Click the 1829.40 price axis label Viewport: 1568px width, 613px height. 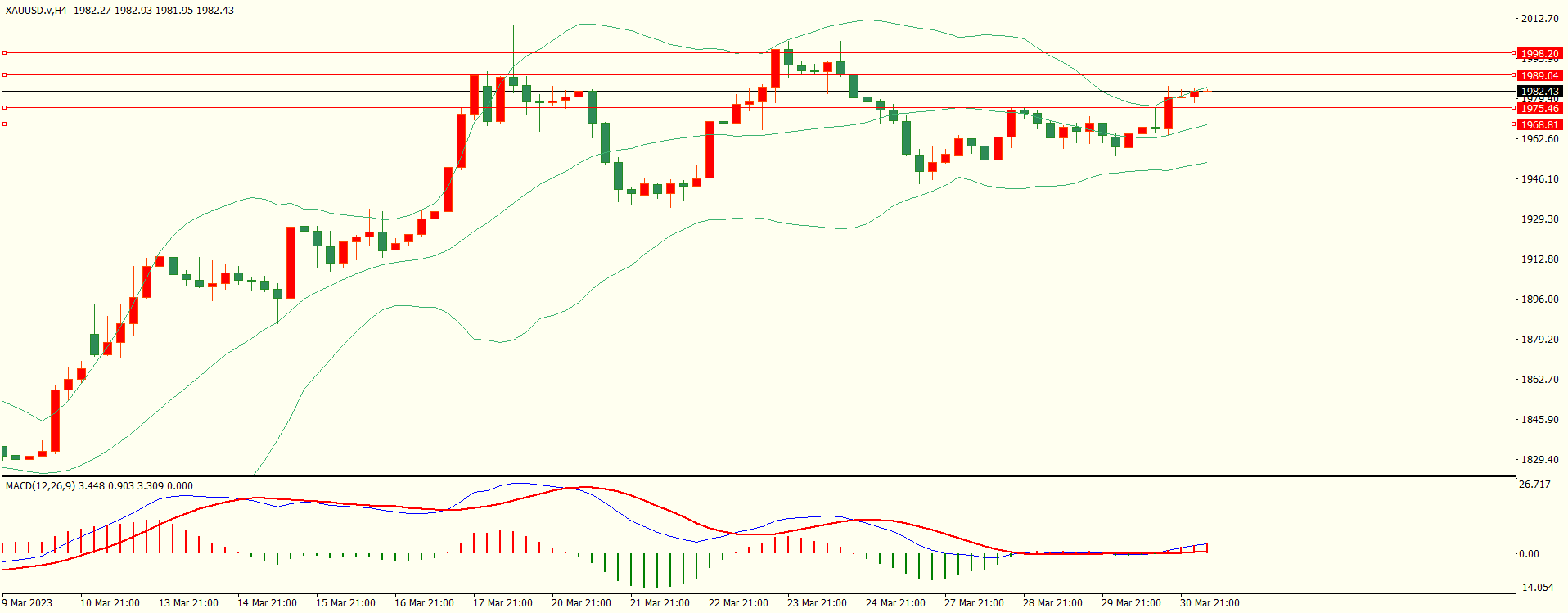1539,460
